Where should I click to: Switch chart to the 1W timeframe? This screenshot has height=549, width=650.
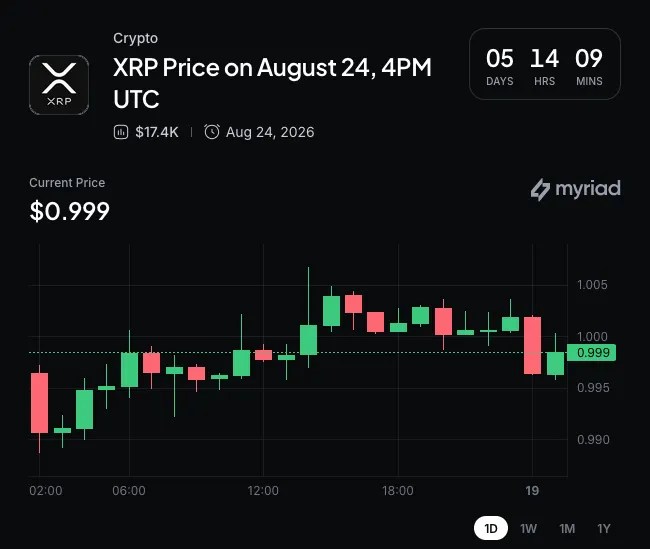(528, 529)
